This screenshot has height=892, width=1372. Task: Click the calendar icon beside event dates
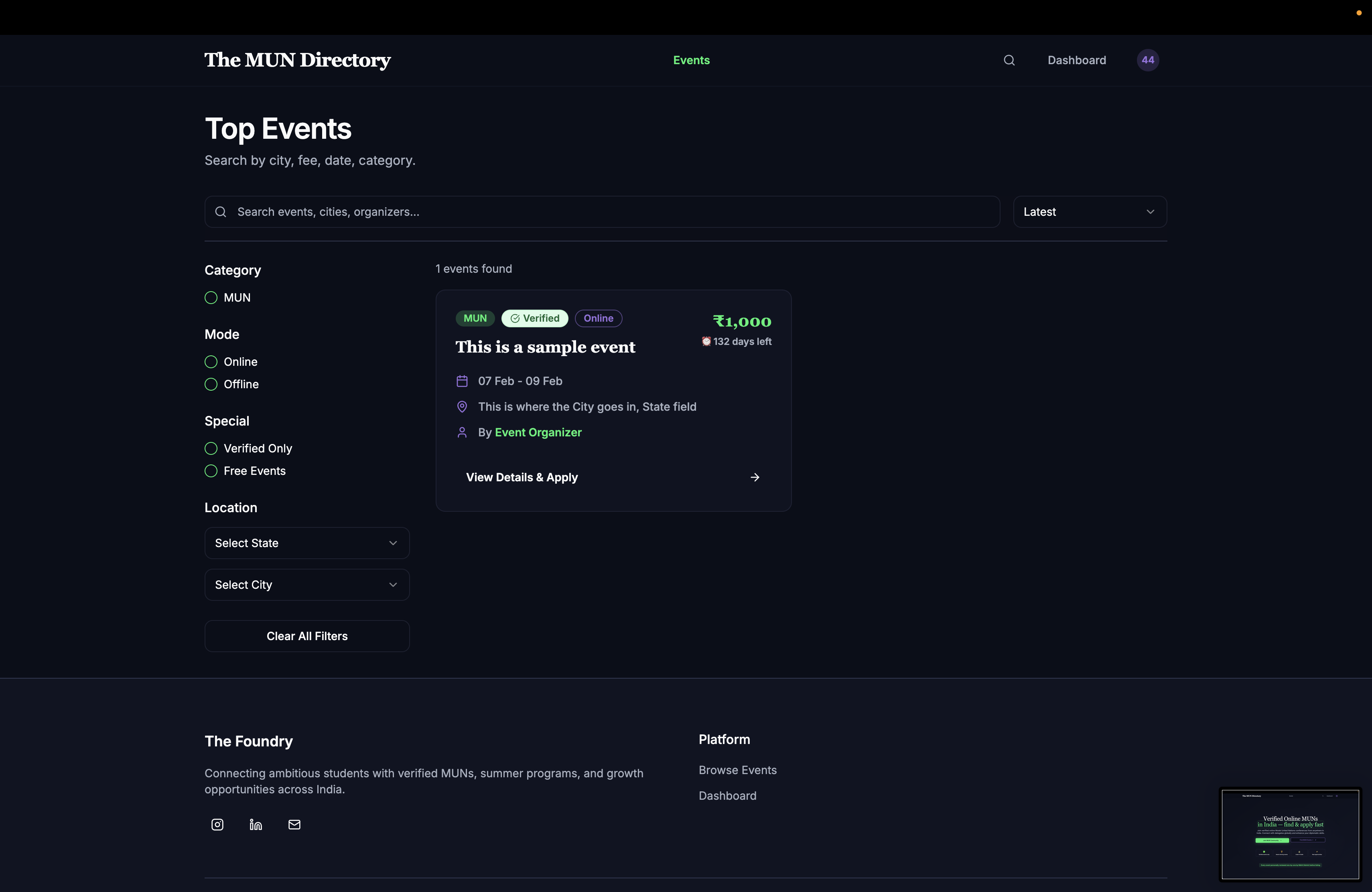pos(462,381)
